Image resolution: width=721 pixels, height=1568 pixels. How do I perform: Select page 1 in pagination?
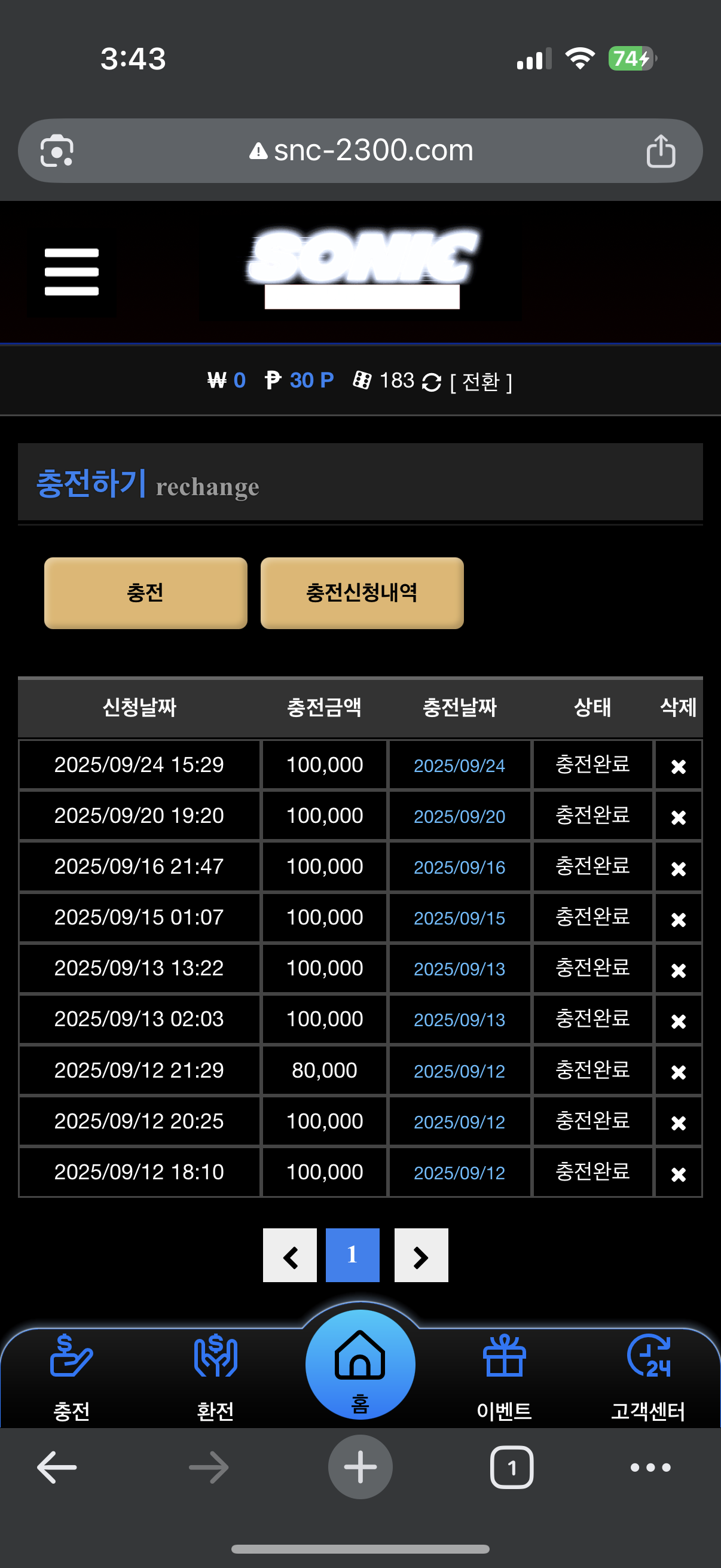[x=352, y=1256]
